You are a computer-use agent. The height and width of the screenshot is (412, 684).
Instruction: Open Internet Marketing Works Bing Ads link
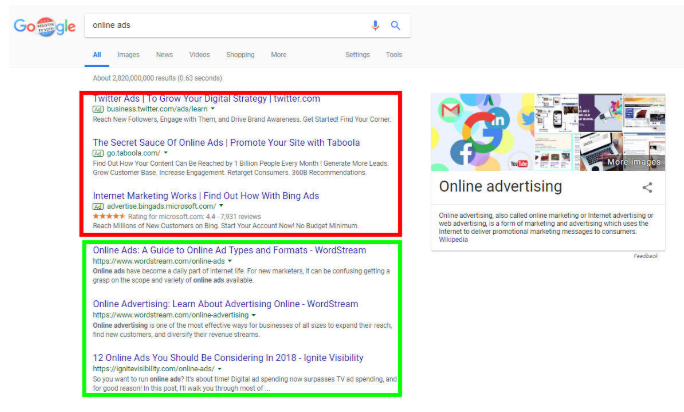coord(206,196)
